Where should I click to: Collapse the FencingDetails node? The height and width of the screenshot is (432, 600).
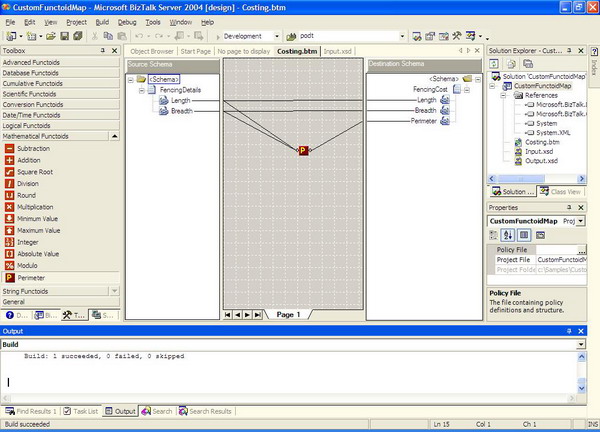pyautogui.click(x=142, y=90)
